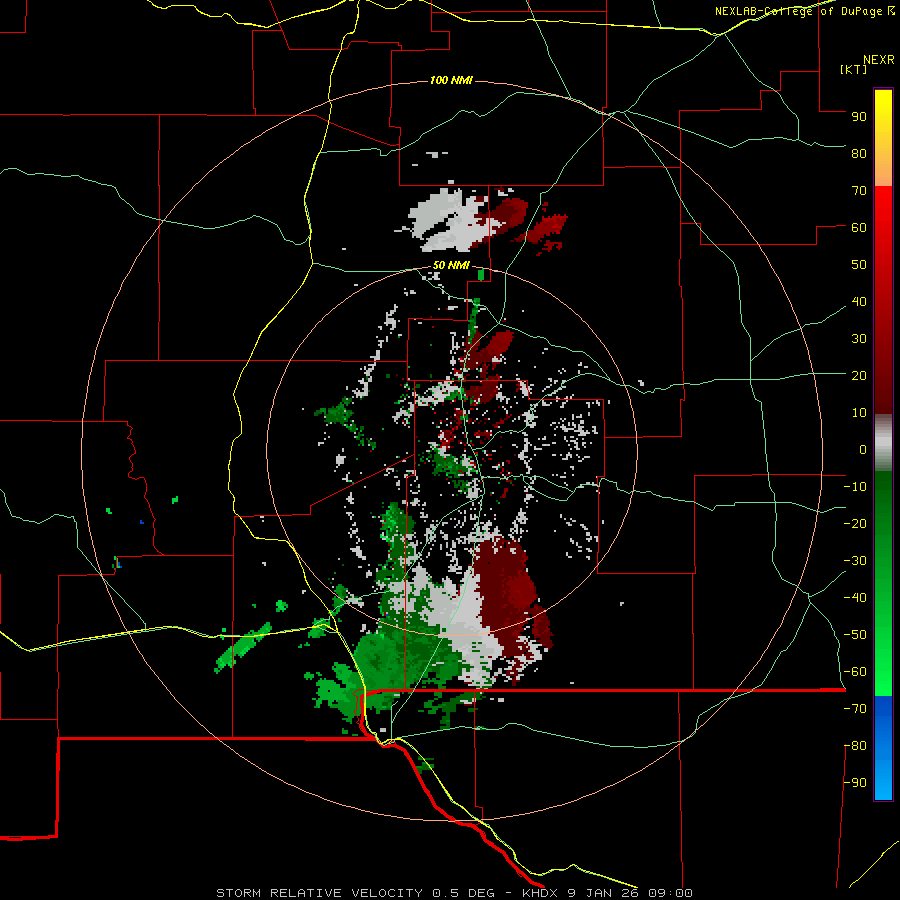
Task: Click the NEXR label above the color scale
Action: [x=878, y=60]
